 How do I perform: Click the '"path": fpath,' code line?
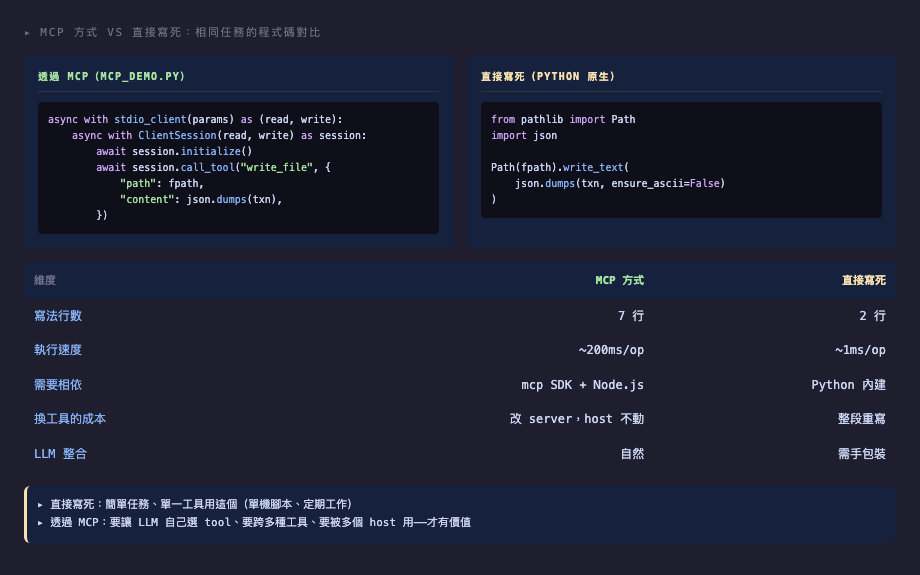coord(161,183)
